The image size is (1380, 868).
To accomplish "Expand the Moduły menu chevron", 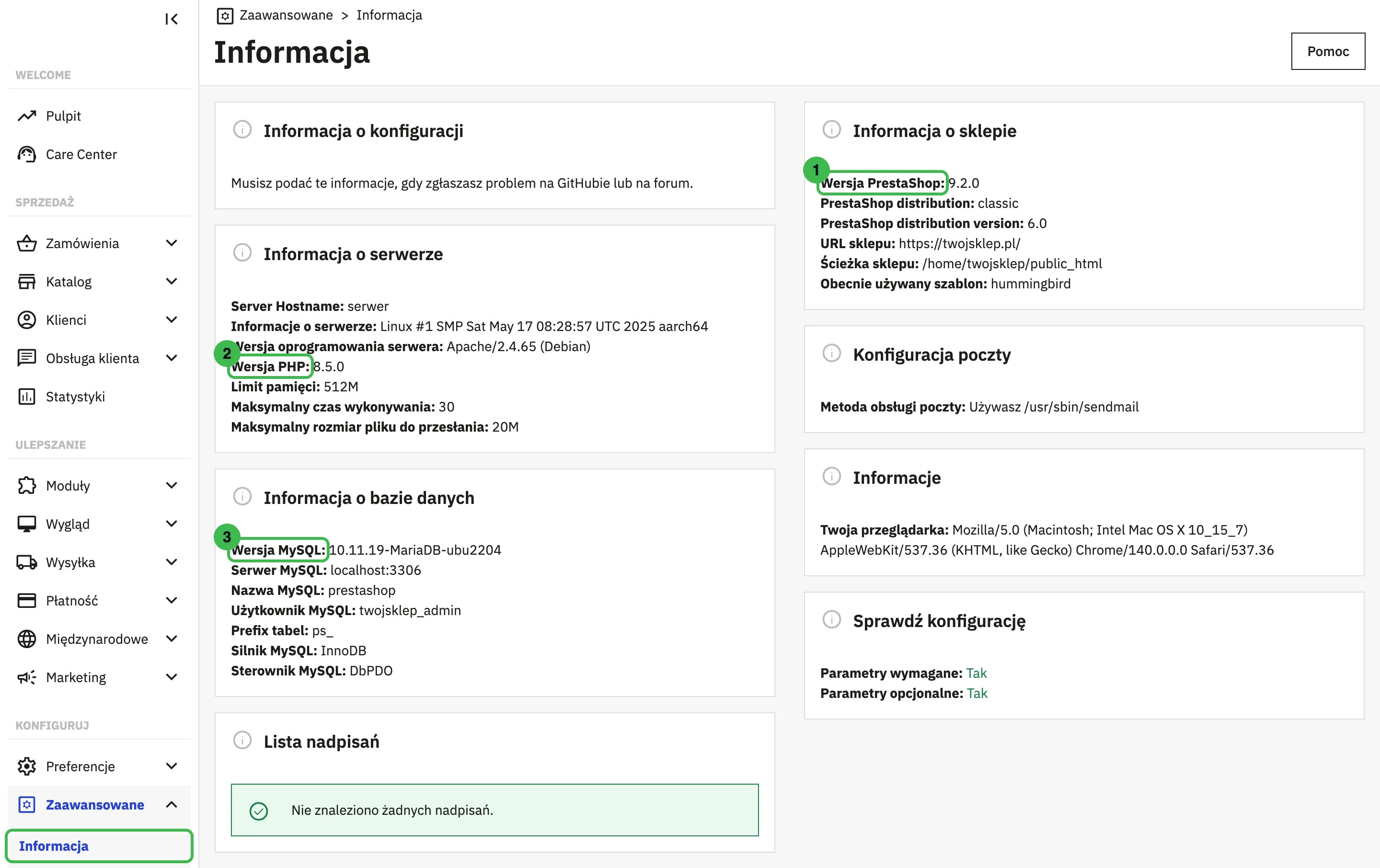I will click(x=172, y=485).
